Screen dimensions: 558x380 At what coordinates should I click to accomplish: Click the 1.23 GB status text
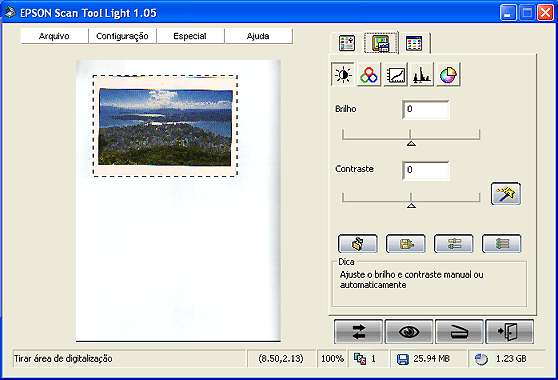pos(511,358)
